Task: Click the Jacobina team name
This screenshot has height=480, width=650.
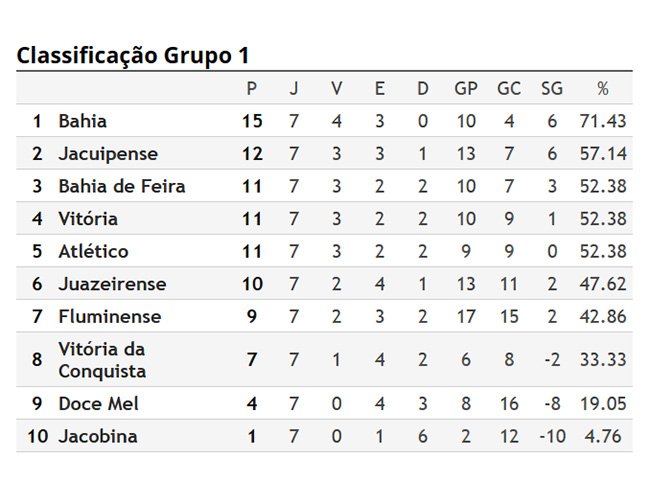Action: click(98, 436)
